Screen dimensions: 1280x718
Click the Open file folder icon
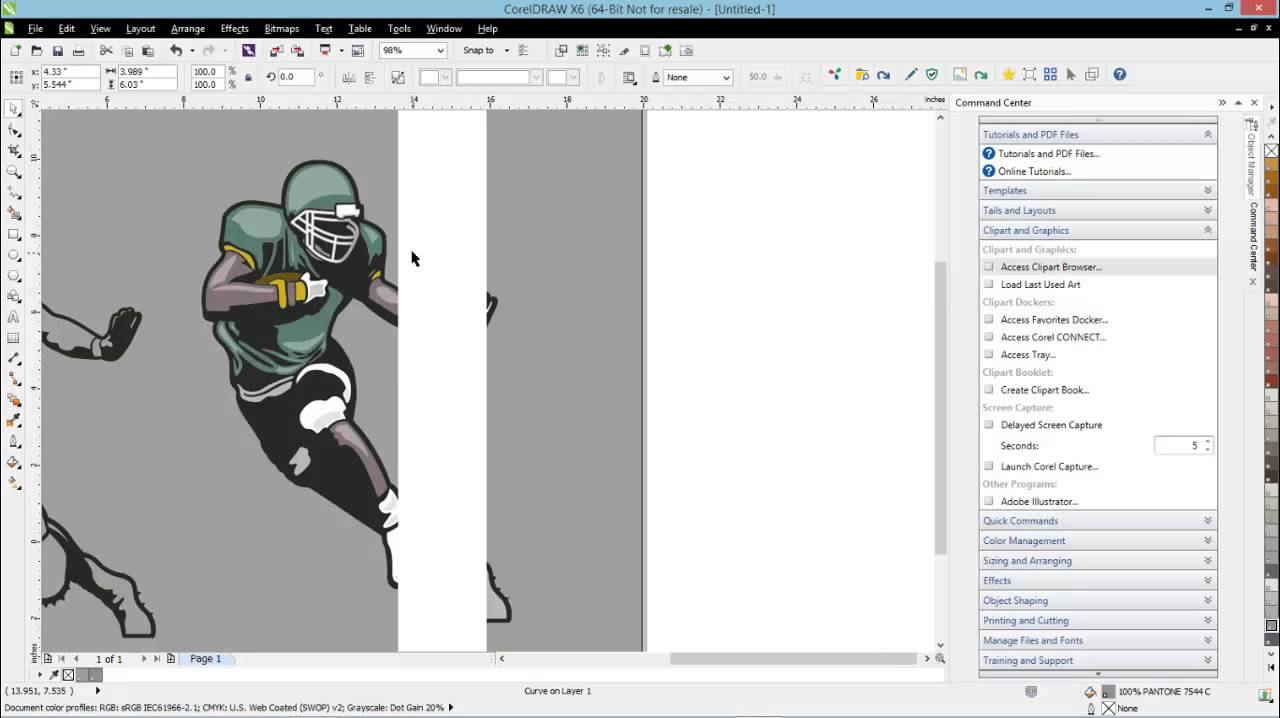point(36,50)
